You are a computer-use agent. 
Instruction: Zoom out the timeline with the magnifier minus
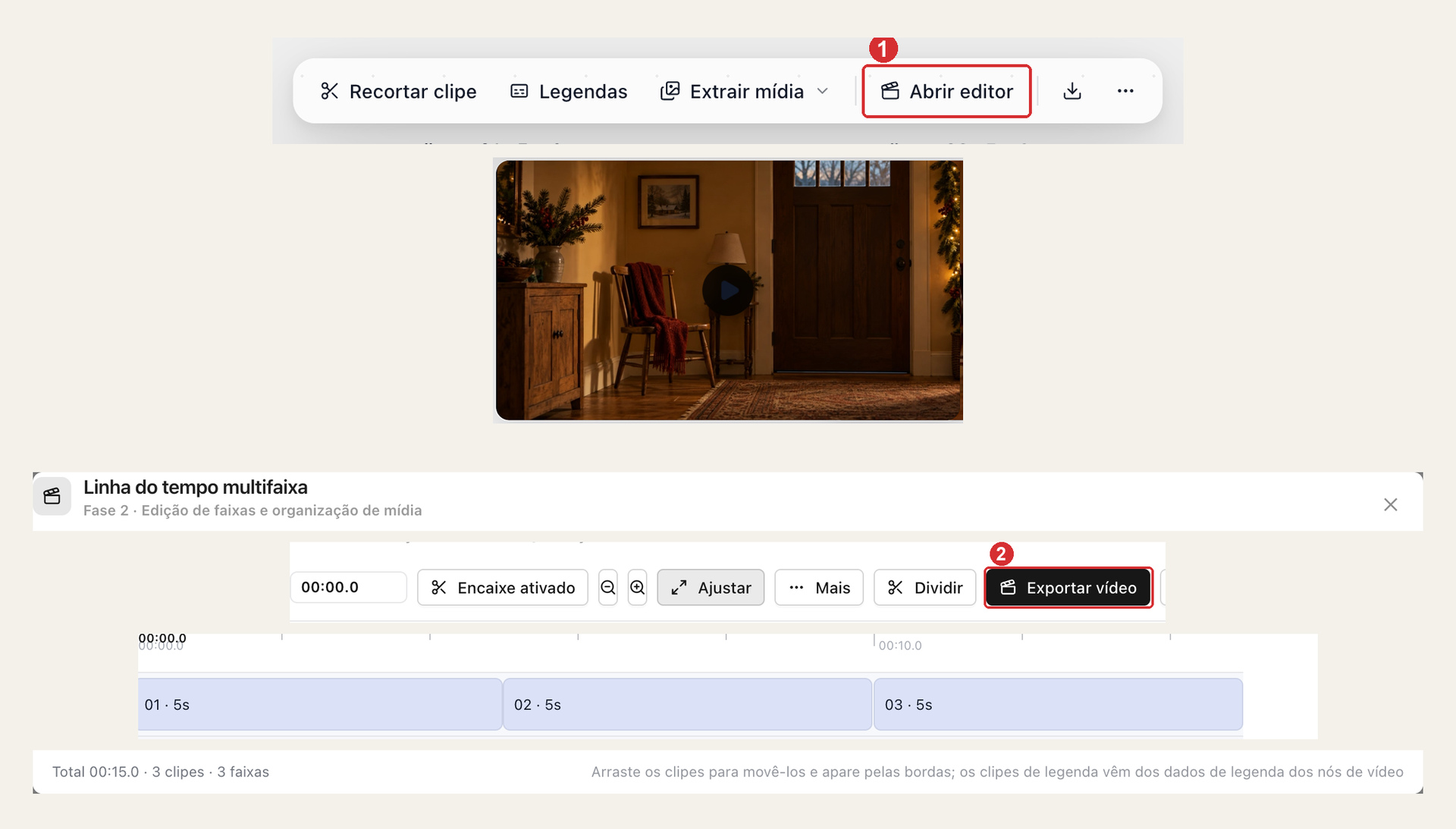pos(608,587)
